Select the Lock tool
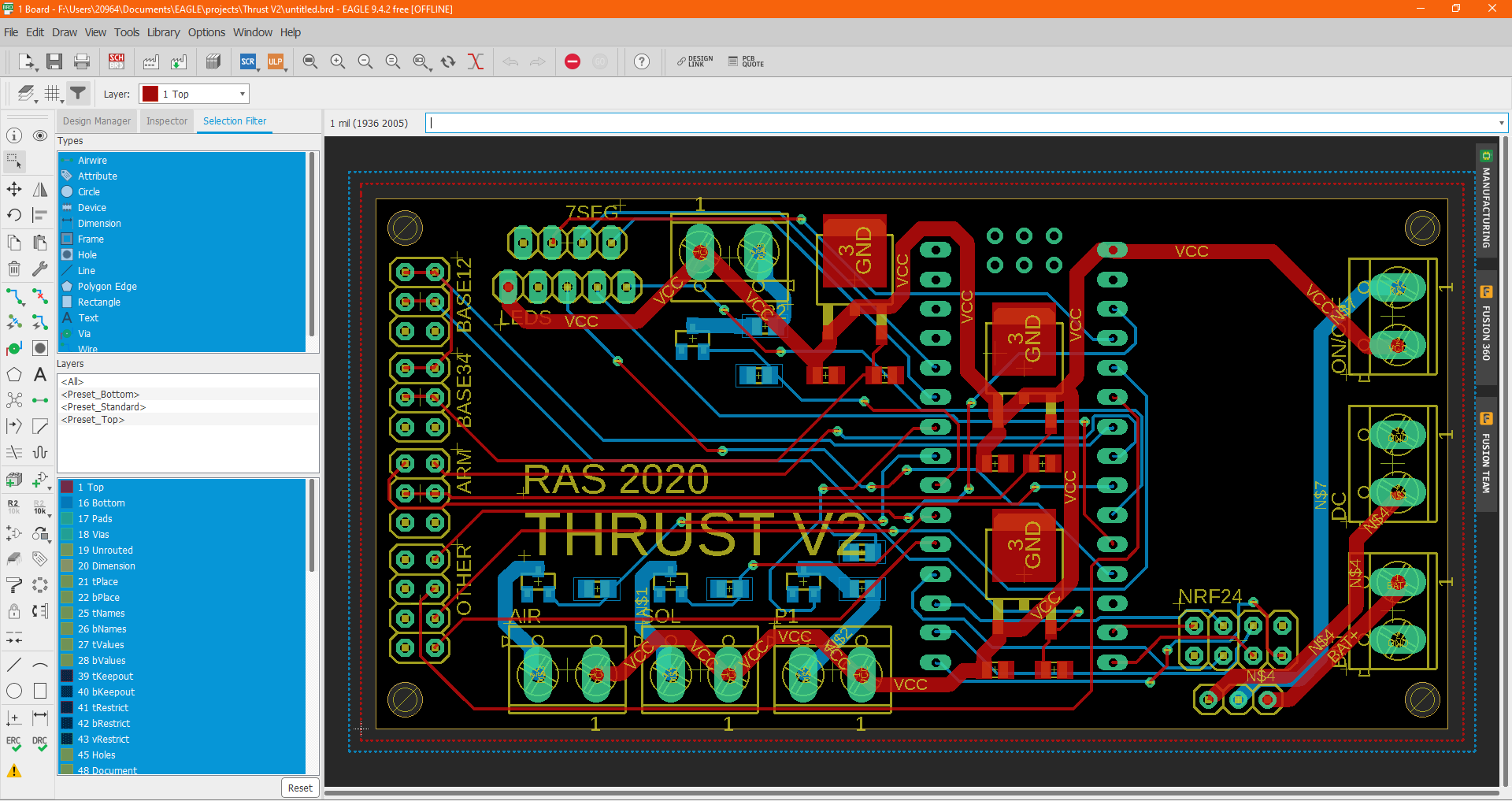1512x801 pixels. click(x=14, y=611)
